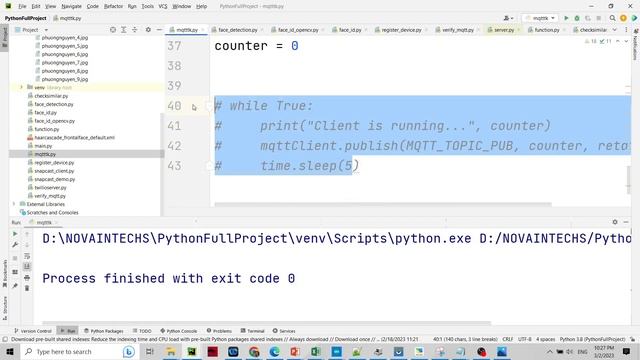Screen dimensions: 640x360
Task: Collapse all icon in Project panel
Action: pyautogui.click(x=134, y=30)
